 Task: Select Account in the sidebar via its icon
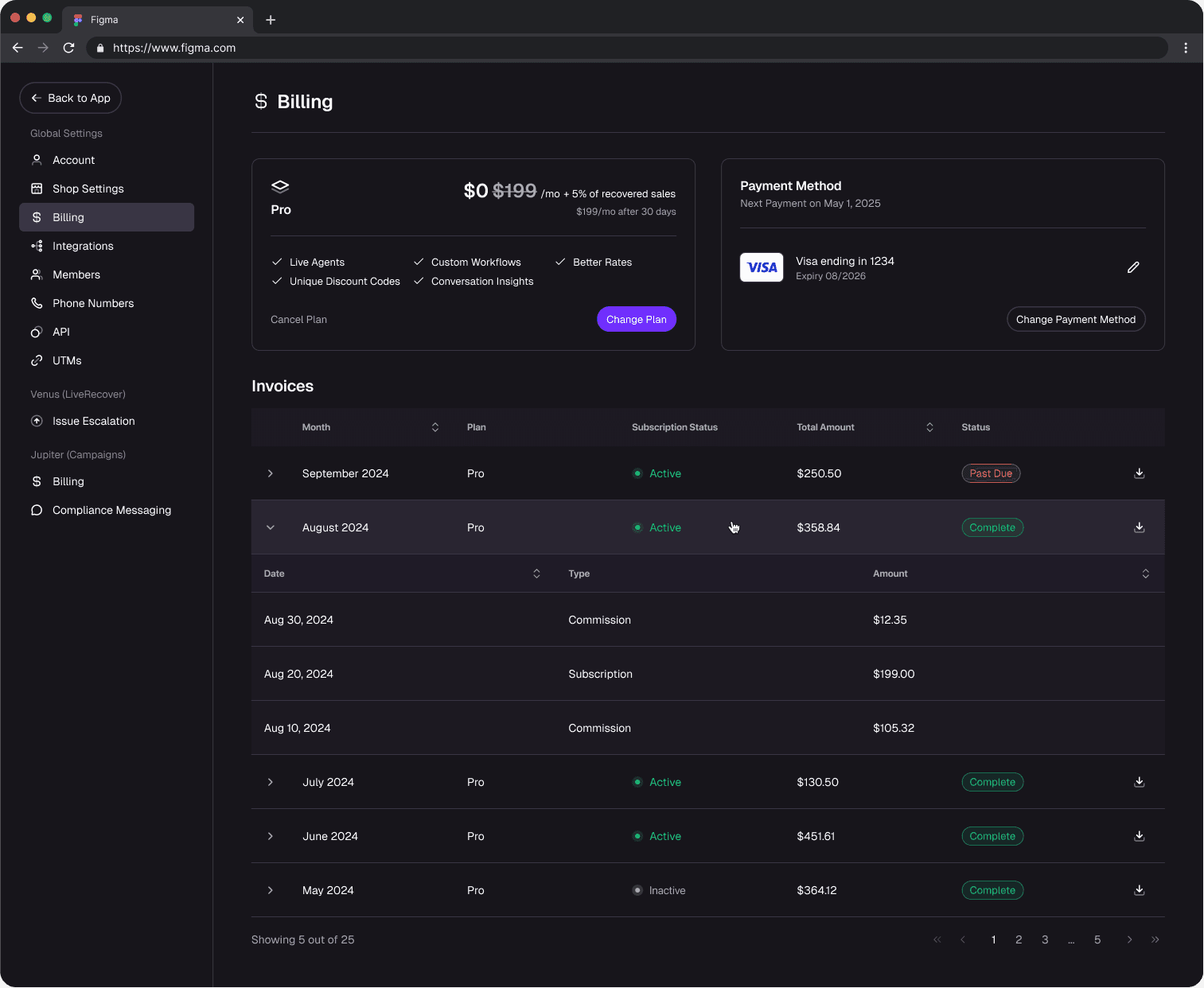[x=37, y=160]
